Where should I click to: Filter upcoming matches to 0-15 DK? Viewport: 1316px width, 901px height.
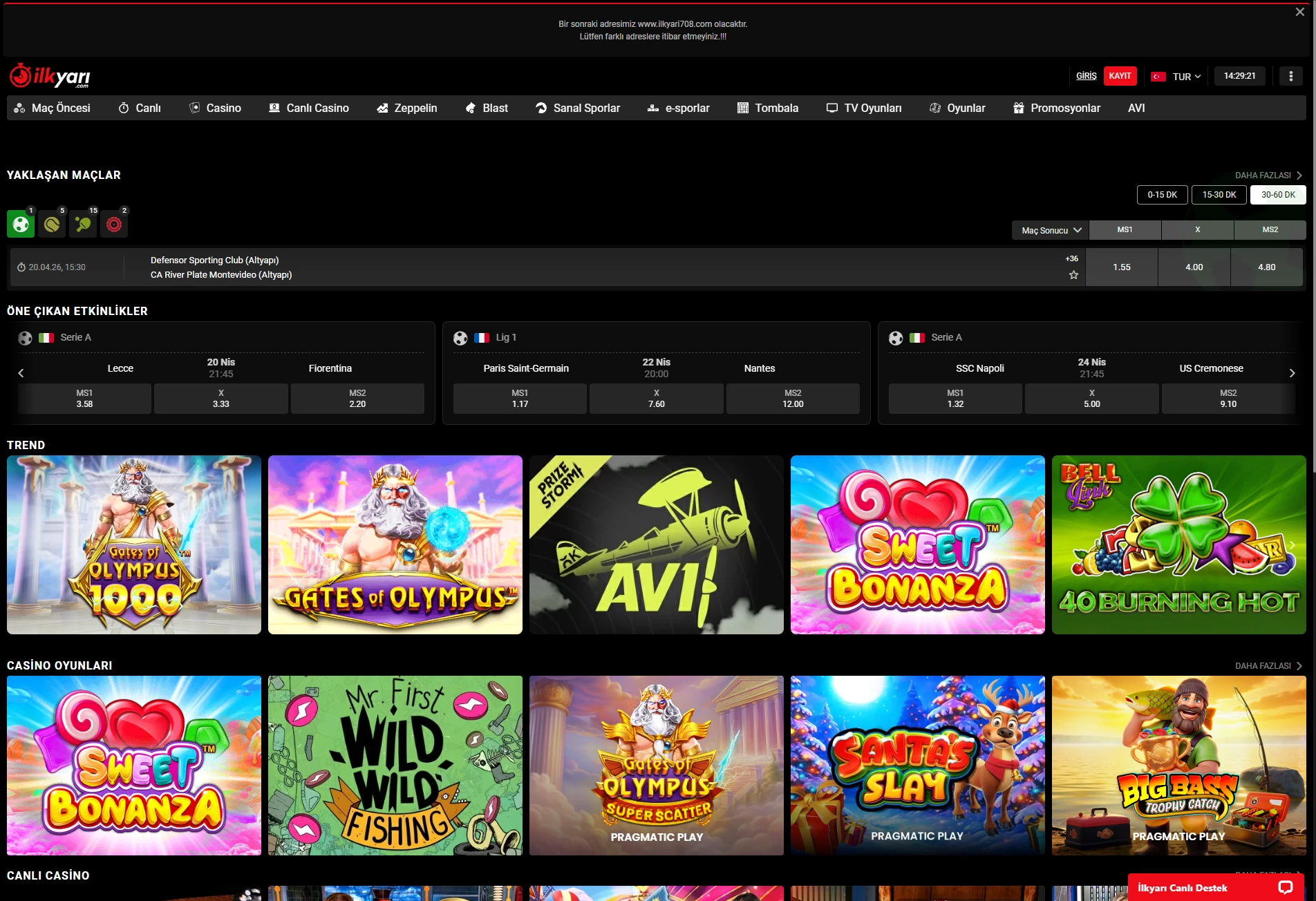(1163, 195)
